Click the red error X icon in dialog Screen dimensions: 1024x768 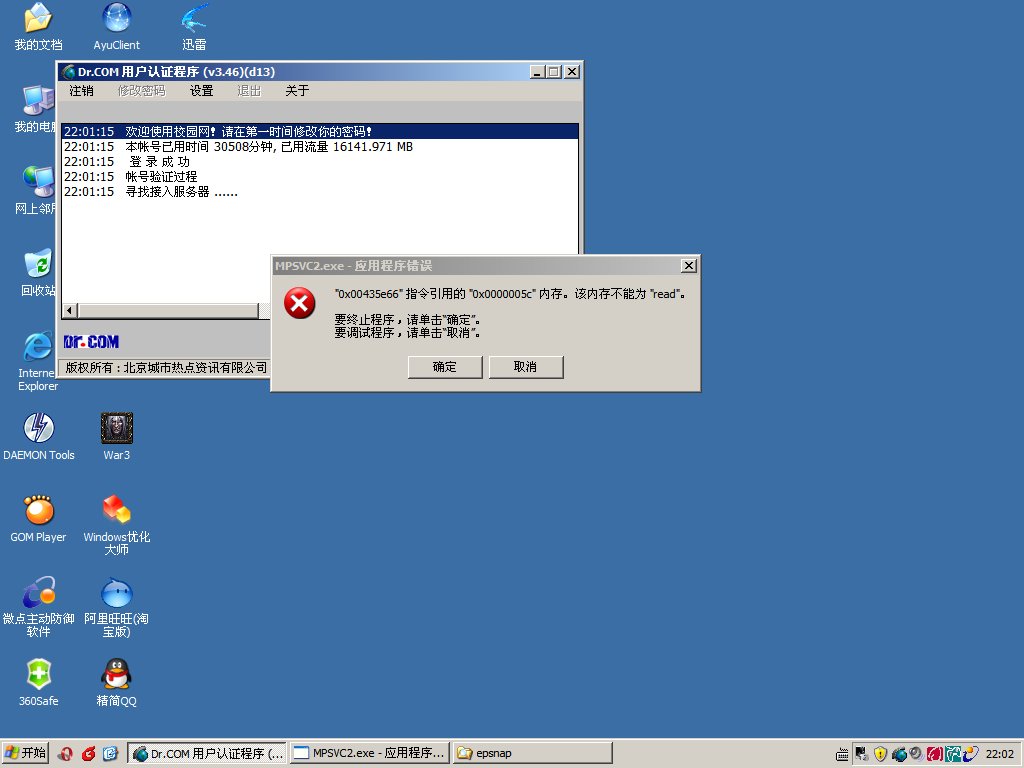tap(300, 303)
